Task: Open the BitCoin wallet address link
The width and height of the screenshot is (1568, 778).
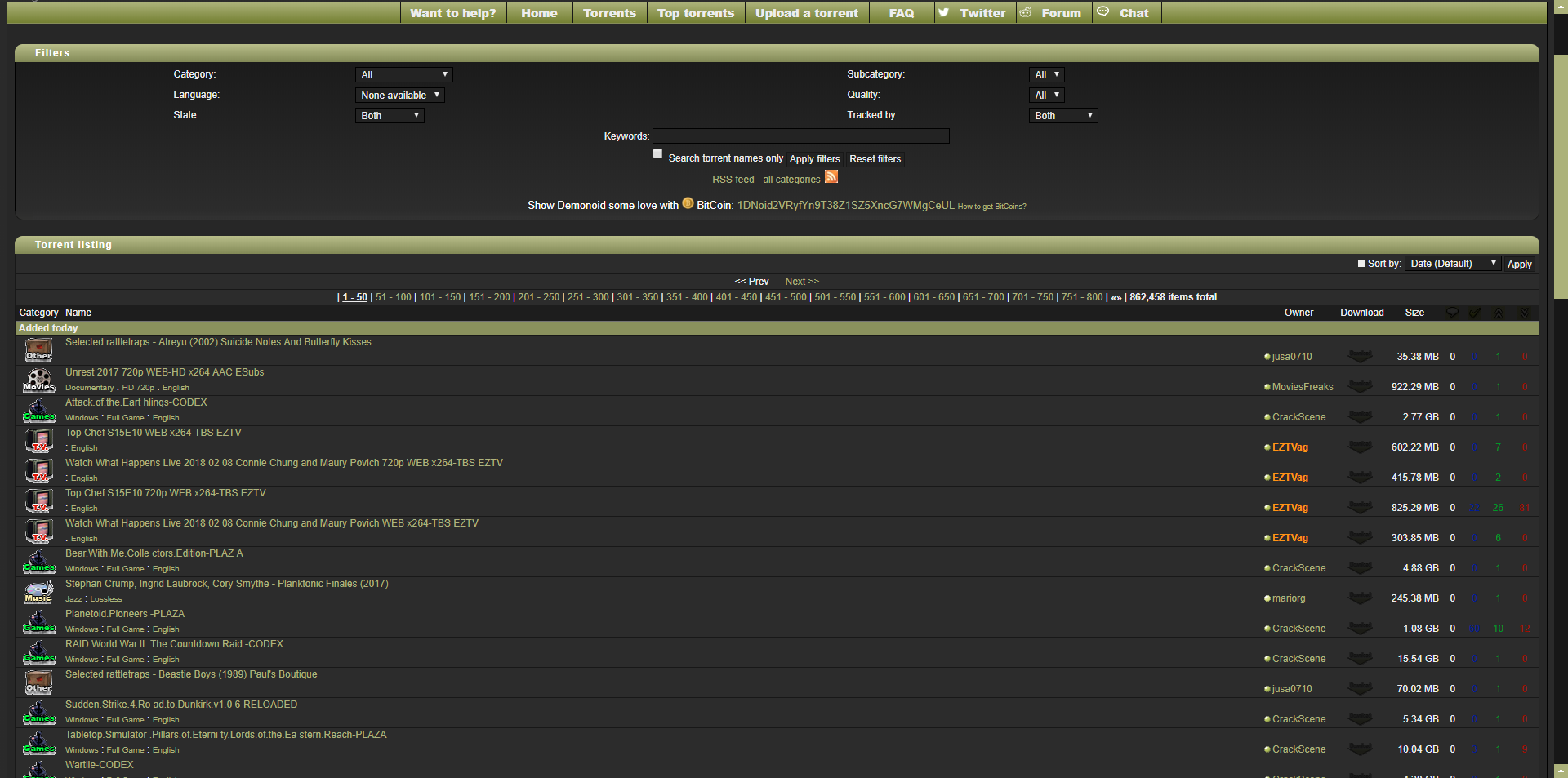Action: (845, 205)
